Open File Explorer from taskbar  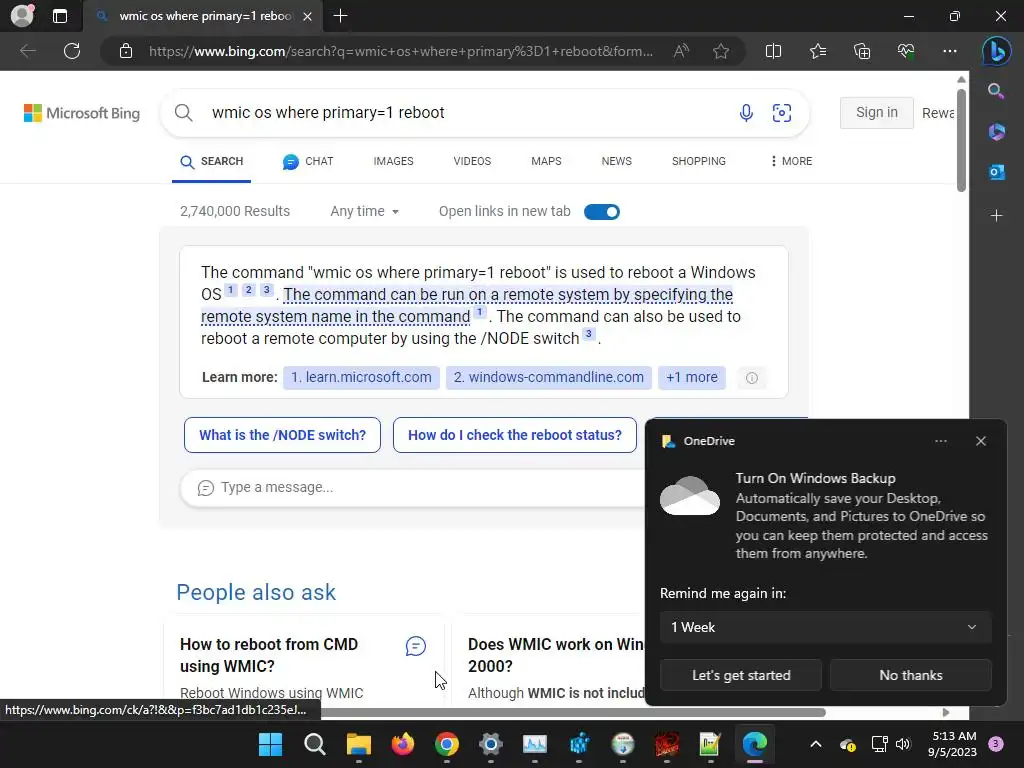click(x=359, y=744)
